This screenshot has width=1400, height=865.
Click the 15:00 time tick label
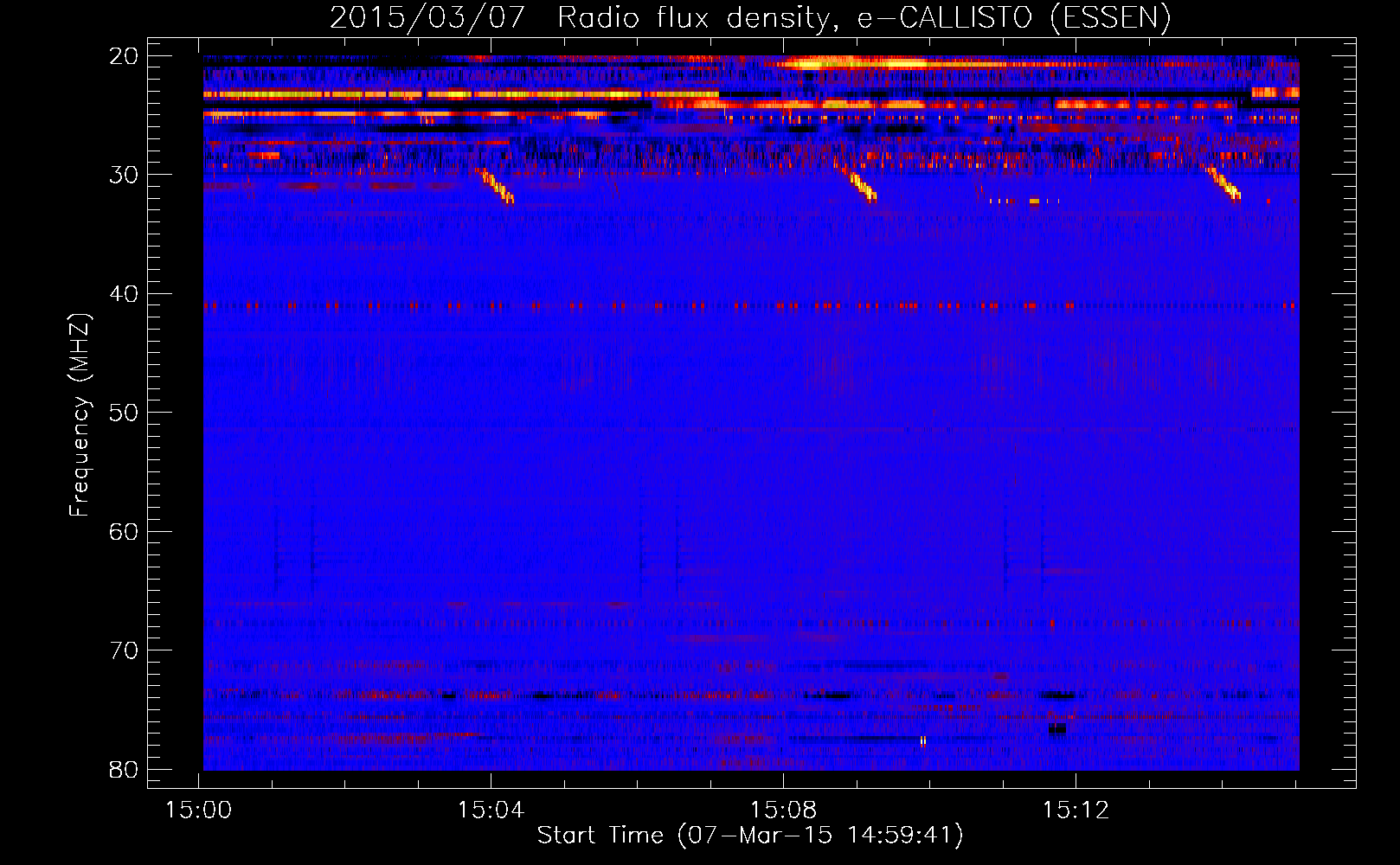coord(199,811)
